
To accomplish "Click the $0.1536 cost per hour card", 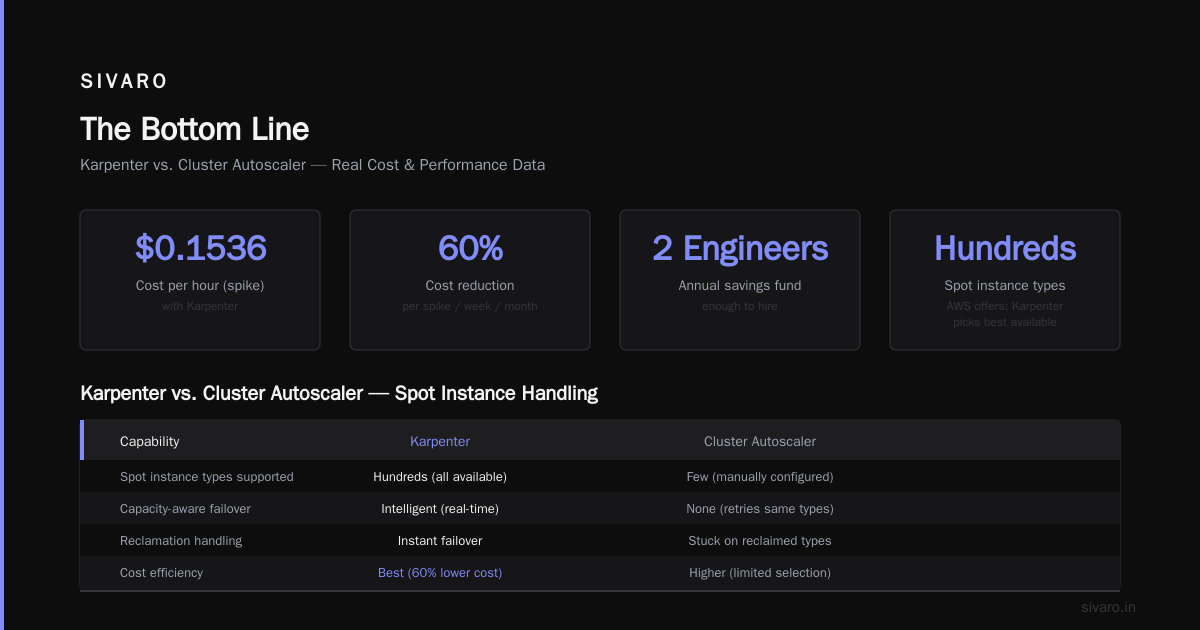I will tap(200, 280).
